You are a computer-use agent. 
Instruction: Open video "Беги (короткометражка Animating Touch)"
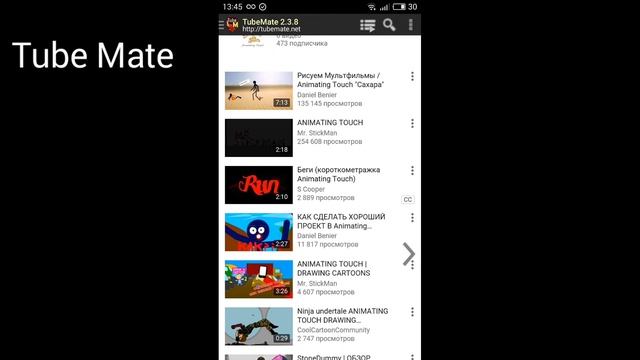tap(338, 174)
